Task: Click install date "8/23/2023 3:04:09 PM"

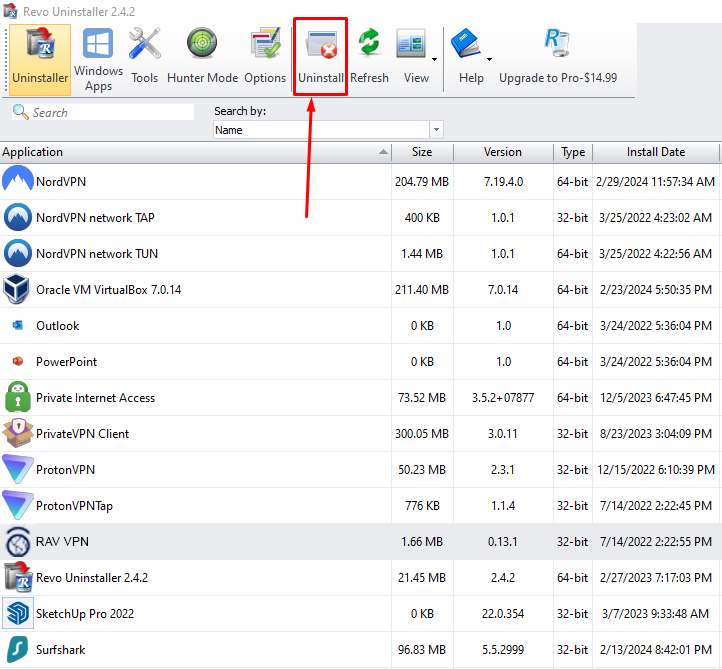Action: [x=656, y=434]
